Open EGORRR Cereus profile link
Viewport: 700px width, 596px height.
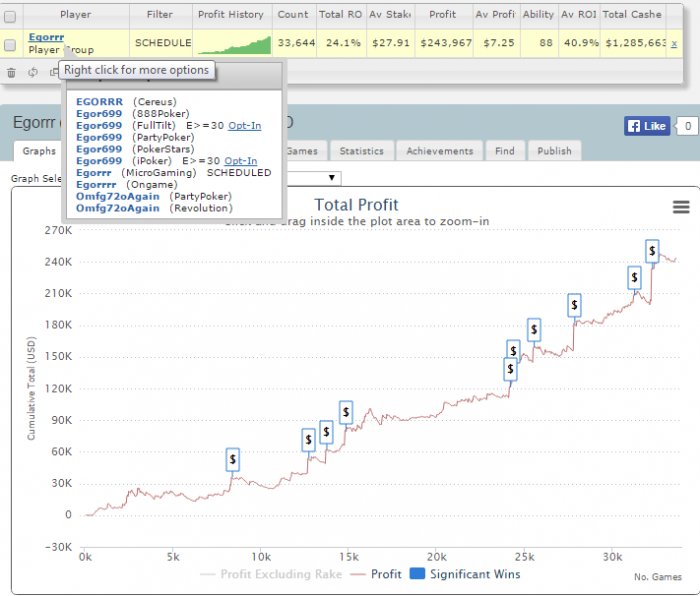coord(99,102)
